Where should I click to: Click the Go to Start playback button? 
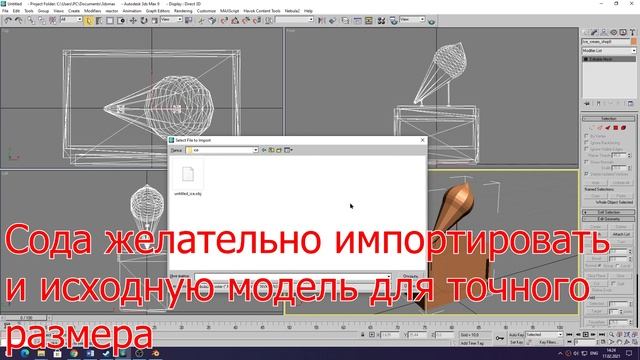[x=569, y=335]
